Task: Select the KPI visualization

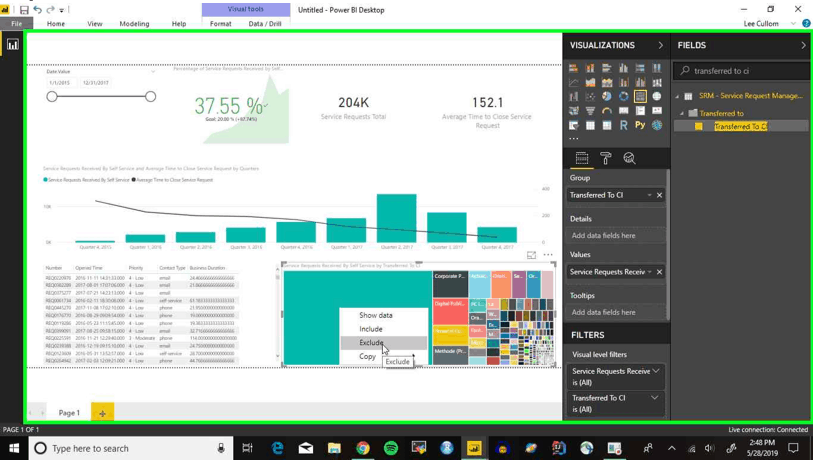Action: point(657,110)
